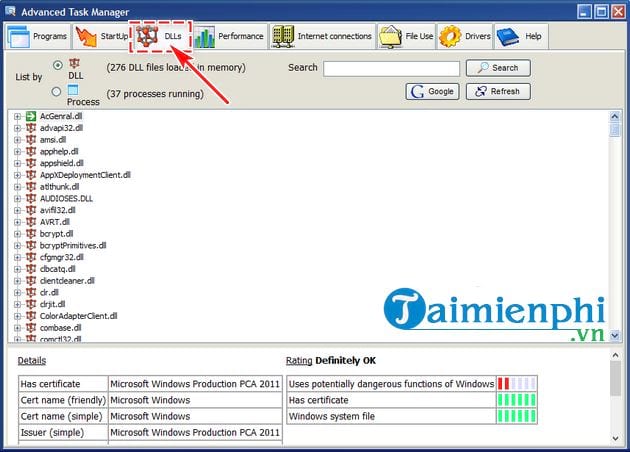Click the DLL icon next to List by
This screenshot has width=630, height=452.
click(x=74, y=63)
